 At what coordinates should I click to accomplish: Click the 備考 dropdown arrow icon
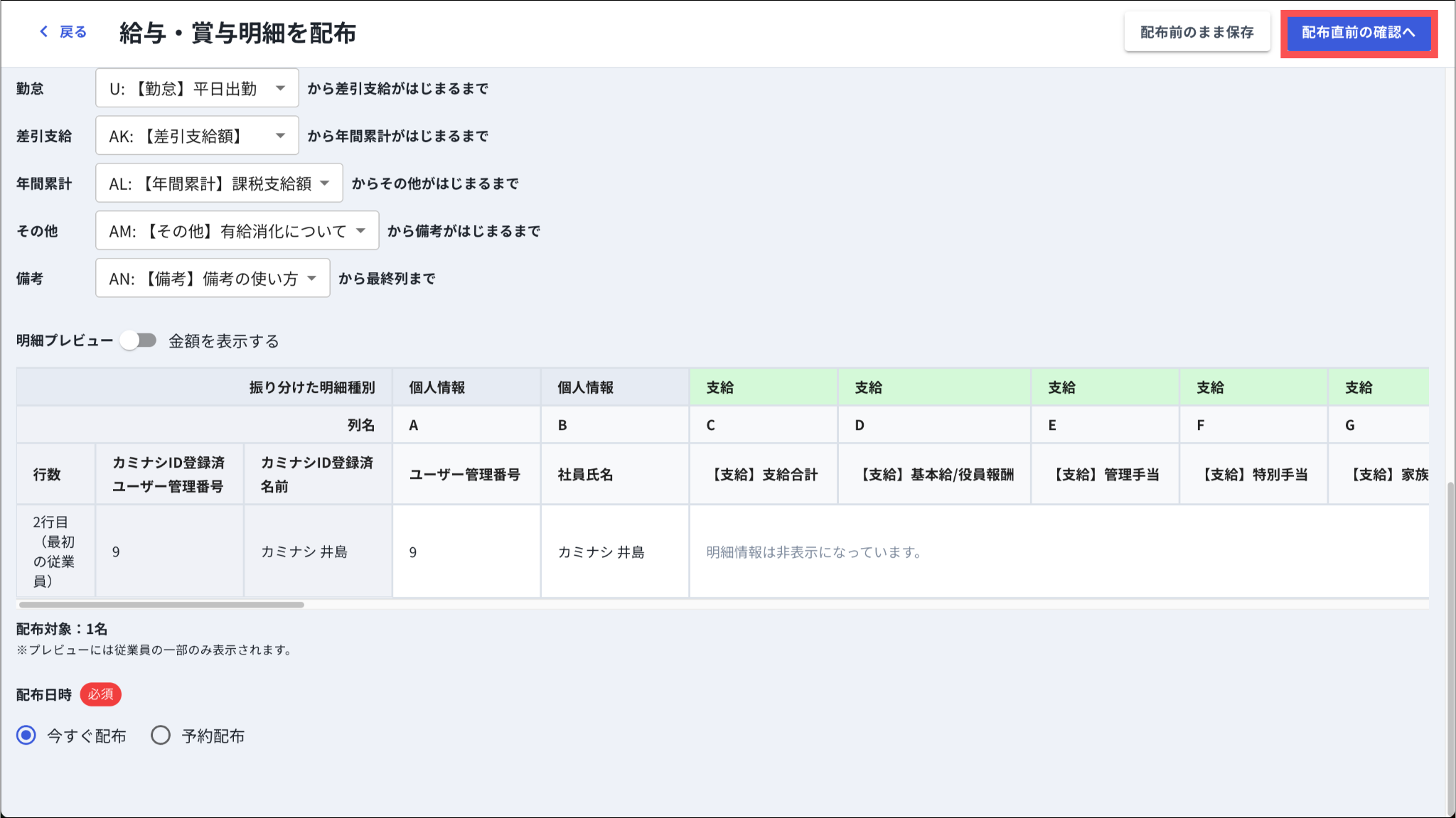click(x=312, y=279)
